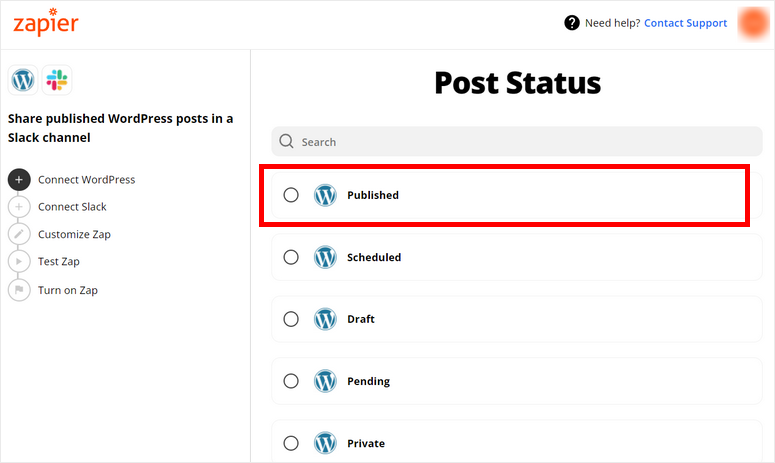Click the WordPress app icon in sidebar
Viewport: 775px width, 463px height.
point(23,80)
